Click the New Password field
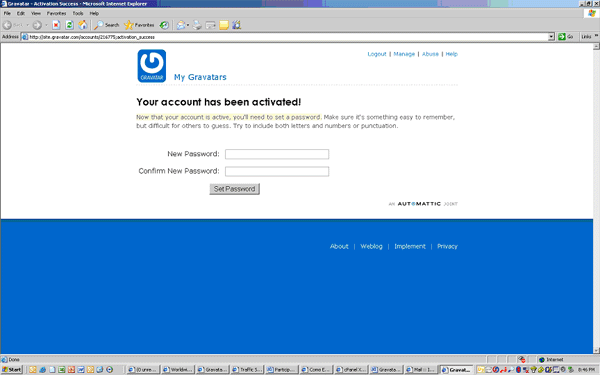 point(277,154)
